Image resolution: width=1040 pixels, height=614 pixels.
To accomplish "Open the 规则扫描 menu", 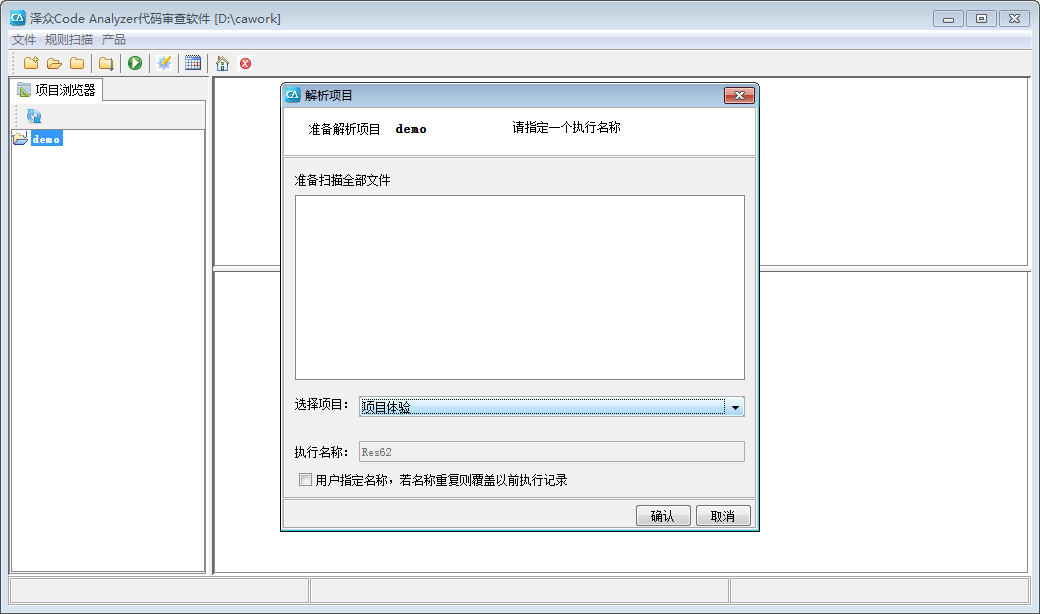I will (69, 40).
